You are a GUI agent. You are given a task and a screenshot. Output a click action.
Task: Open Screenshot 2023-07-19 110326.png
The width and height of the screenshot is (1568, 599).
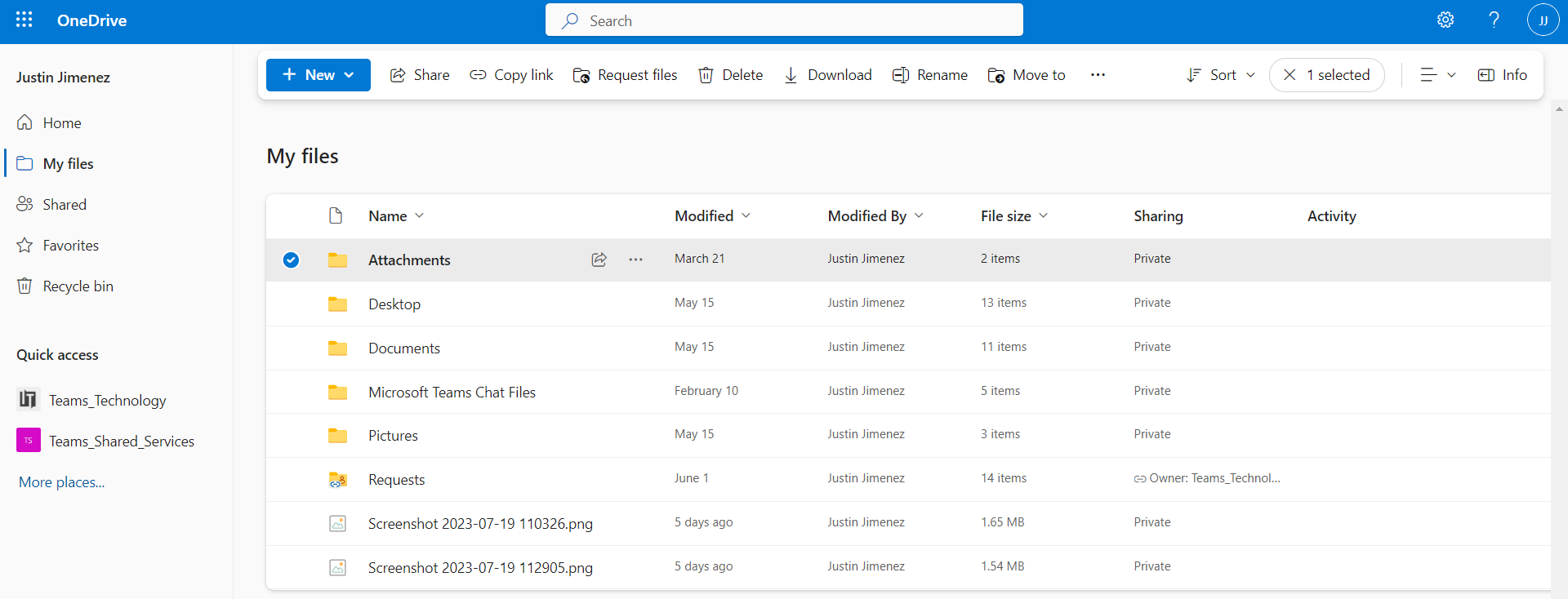(x=480, y=524)
